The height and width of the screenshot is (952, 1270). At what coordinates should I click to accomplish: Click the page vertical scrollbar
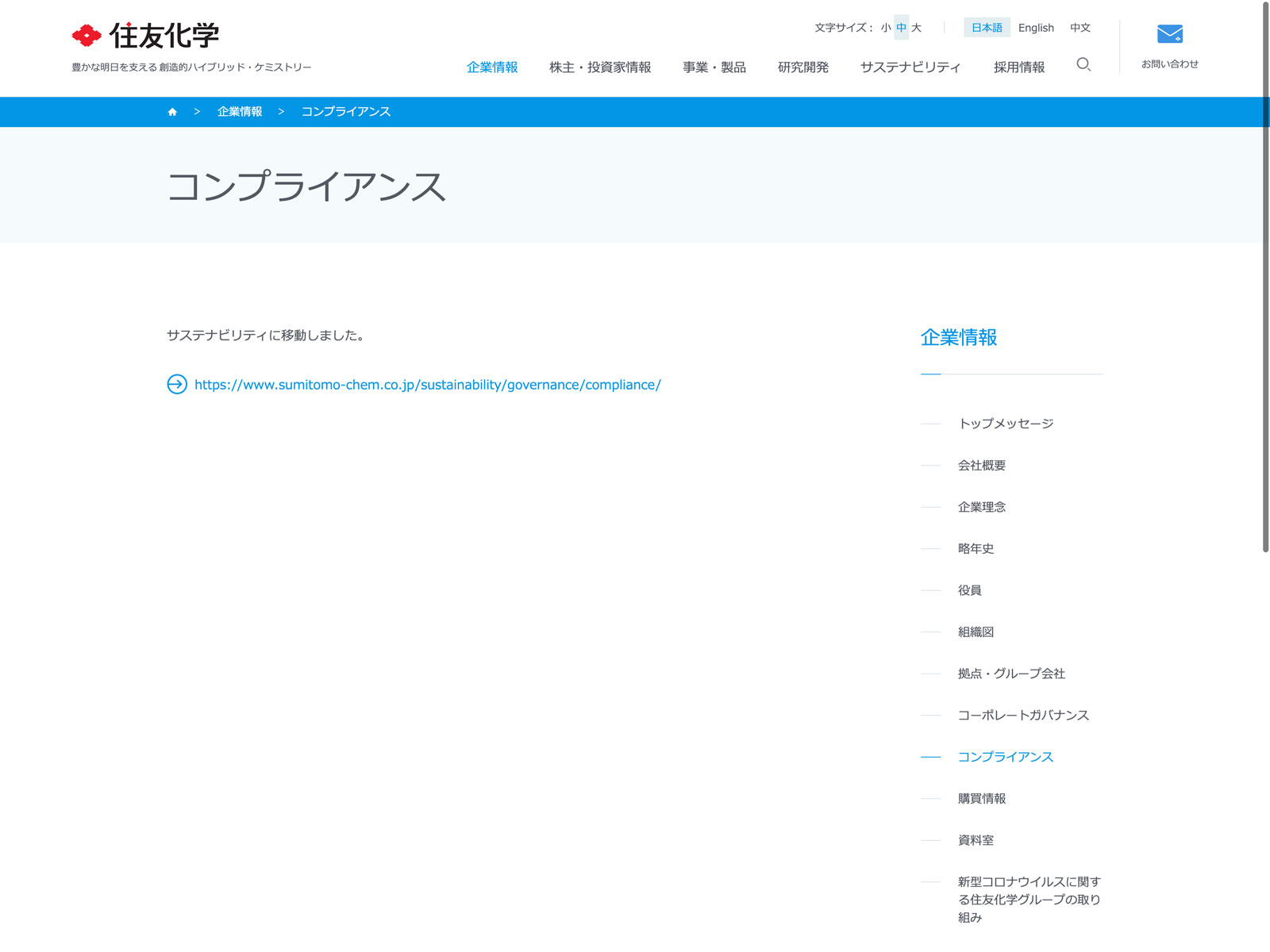(1265, 278)
